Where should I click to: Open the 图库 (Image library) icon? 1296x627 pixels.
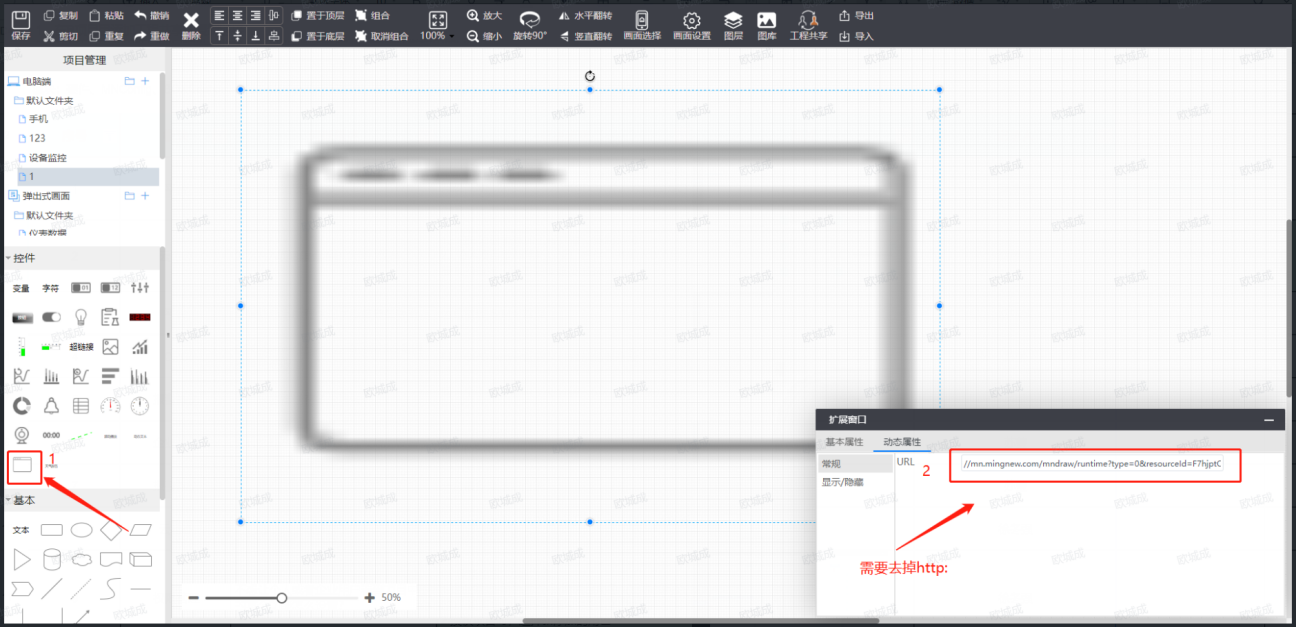767,24
